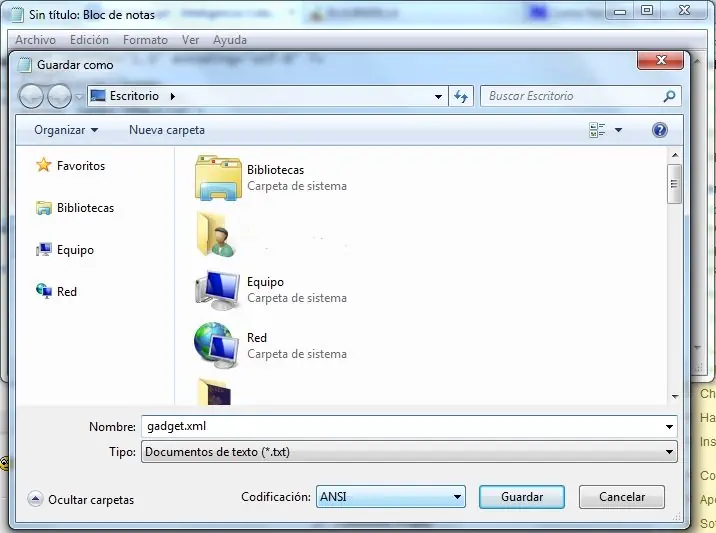Click the refresh arrows icon beside address bar
The image size is (716, 533).
(461, 96)
